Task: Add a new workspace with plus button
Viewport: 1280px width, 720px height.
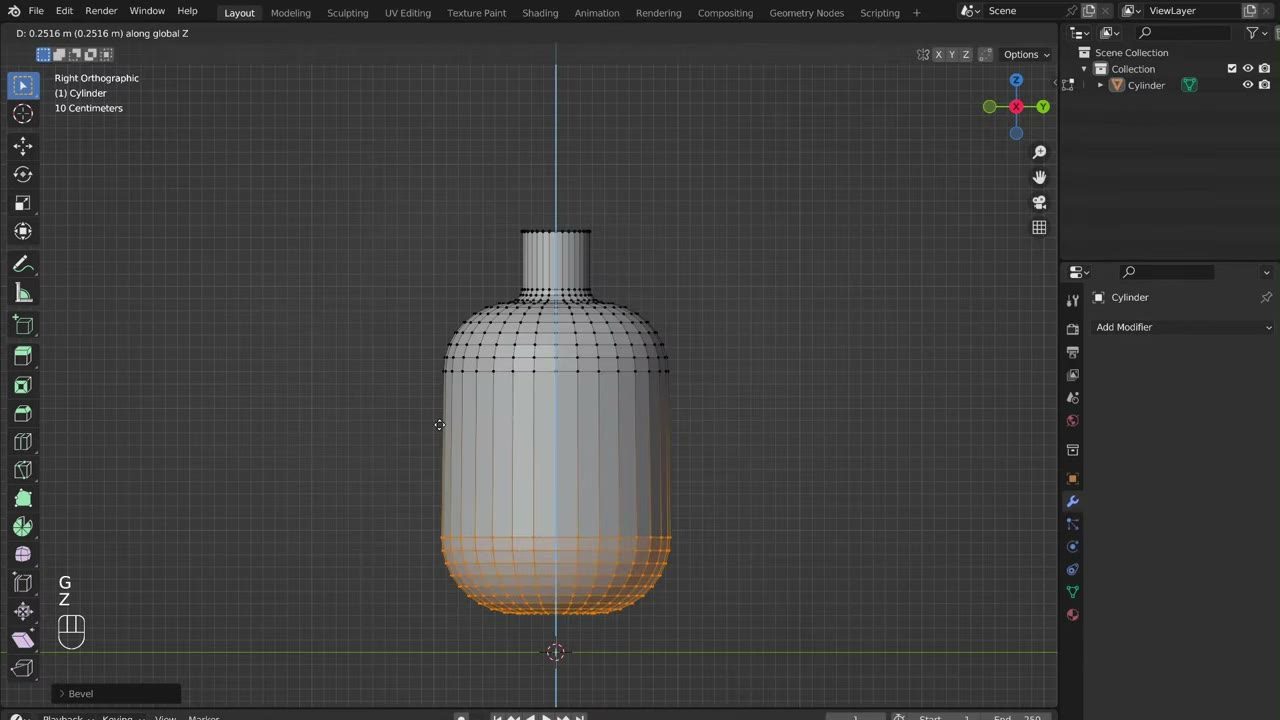Action: pyautogui.click(x=916, y=12)
